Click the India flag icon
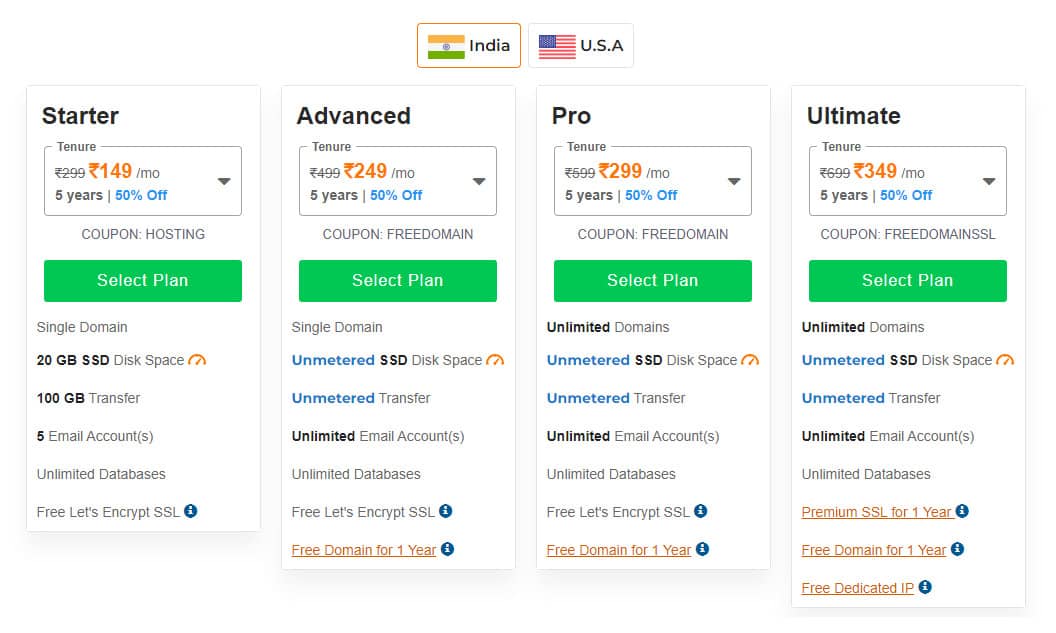Screen dimensions: 1056x633 click(446, 44)
